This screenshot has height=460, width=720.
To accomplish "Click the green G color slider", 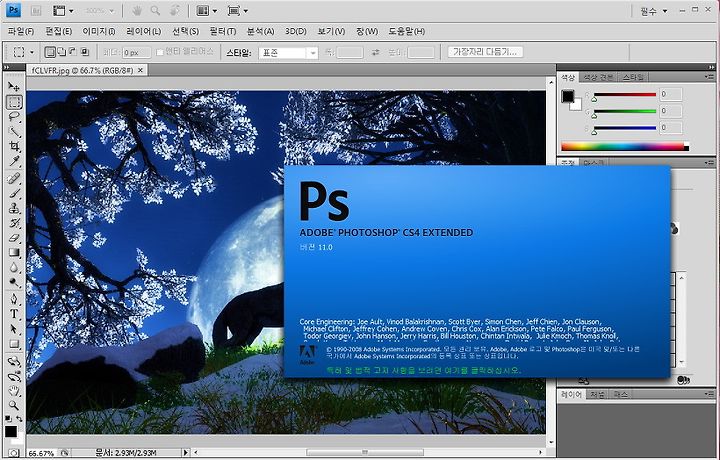I will tap(624, 111).
